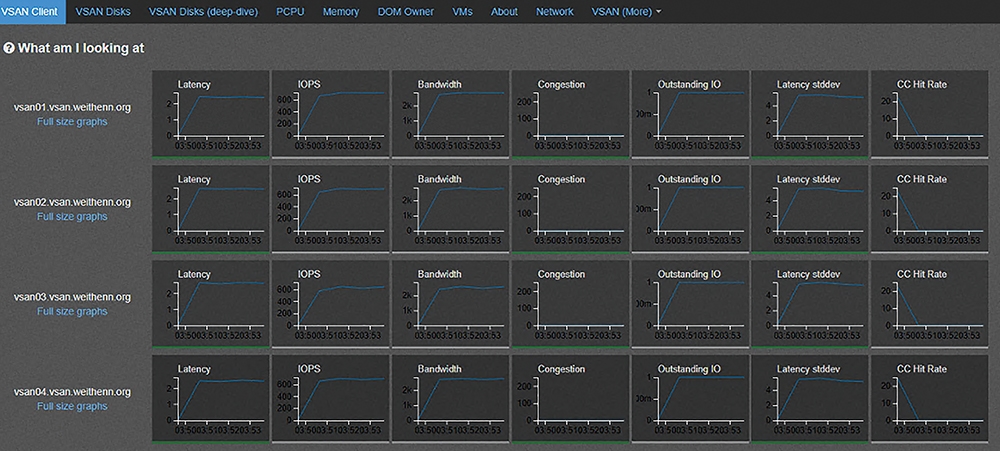Click vsan02.vsan.weithenn.org host name
This screenshot has width=1000, height=451.
tap(72, 202)
